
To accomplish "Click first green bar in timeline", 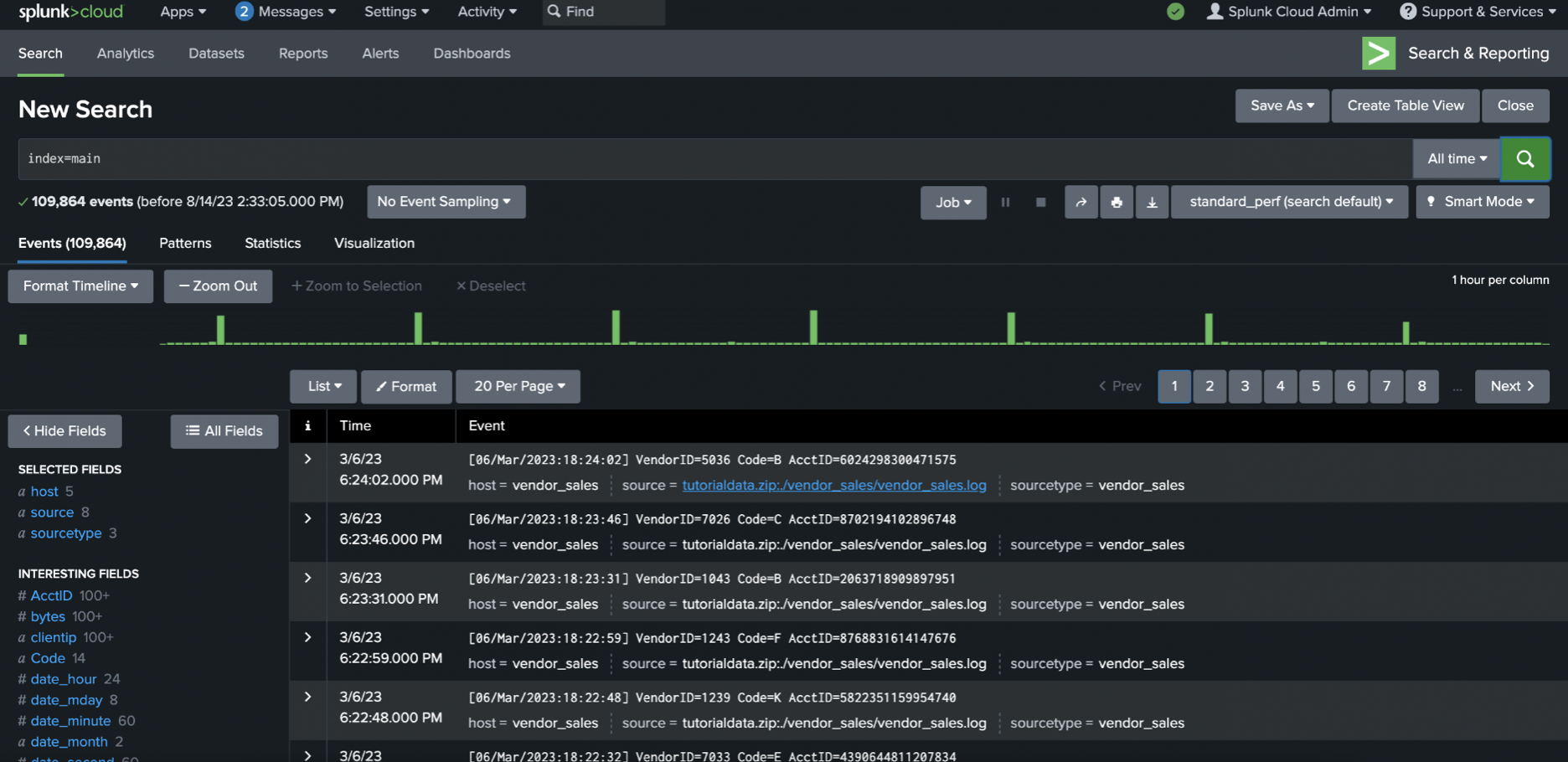I will pyautogui.click(x=23, y=339).
